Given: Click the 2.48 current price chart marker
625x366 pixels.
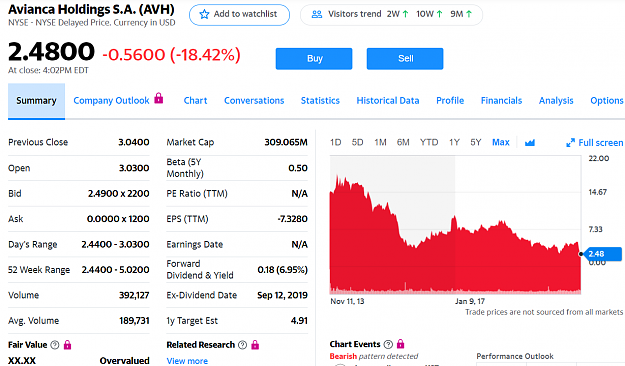Looking at the screenshot, I should (603, 254).
